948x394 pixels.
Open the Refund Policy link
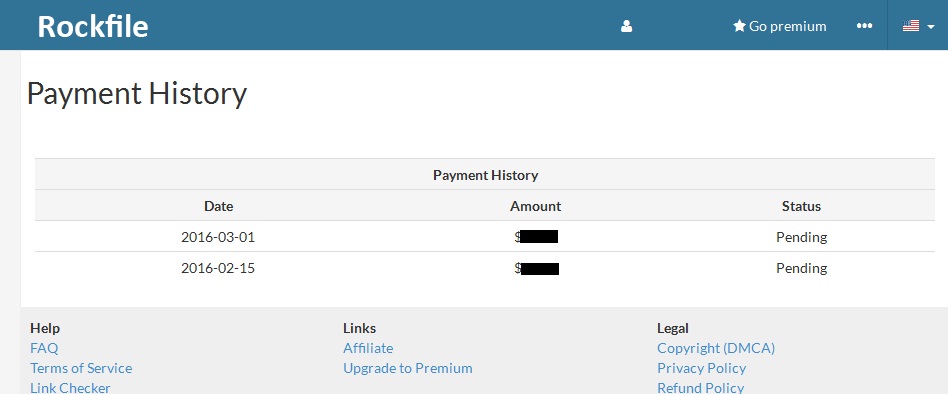click(x=700, y=387)
